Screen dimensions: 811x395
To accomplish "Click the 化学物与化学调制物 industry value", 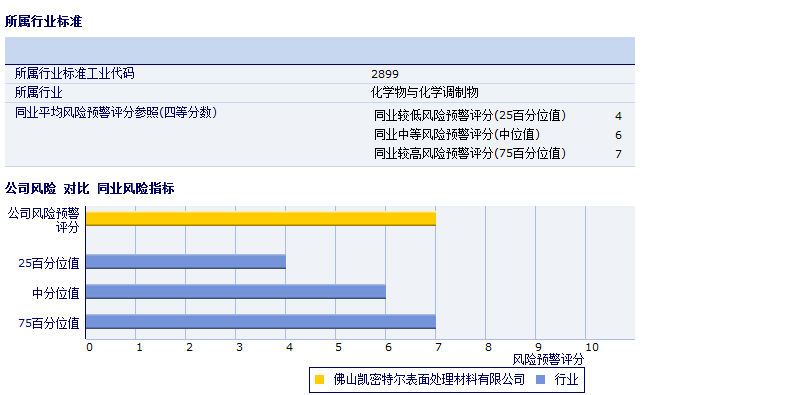I will pos(425,93).
